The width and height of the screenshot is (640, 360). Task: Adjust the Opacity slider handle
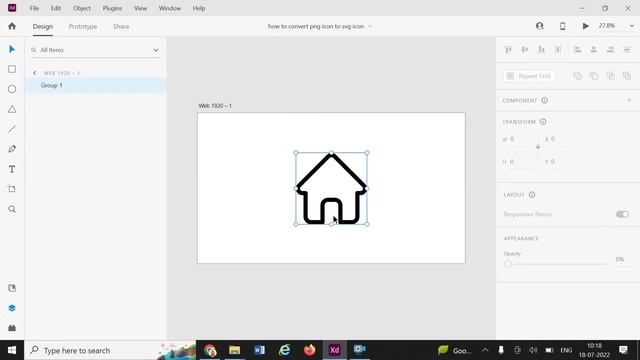pos(508,264)
